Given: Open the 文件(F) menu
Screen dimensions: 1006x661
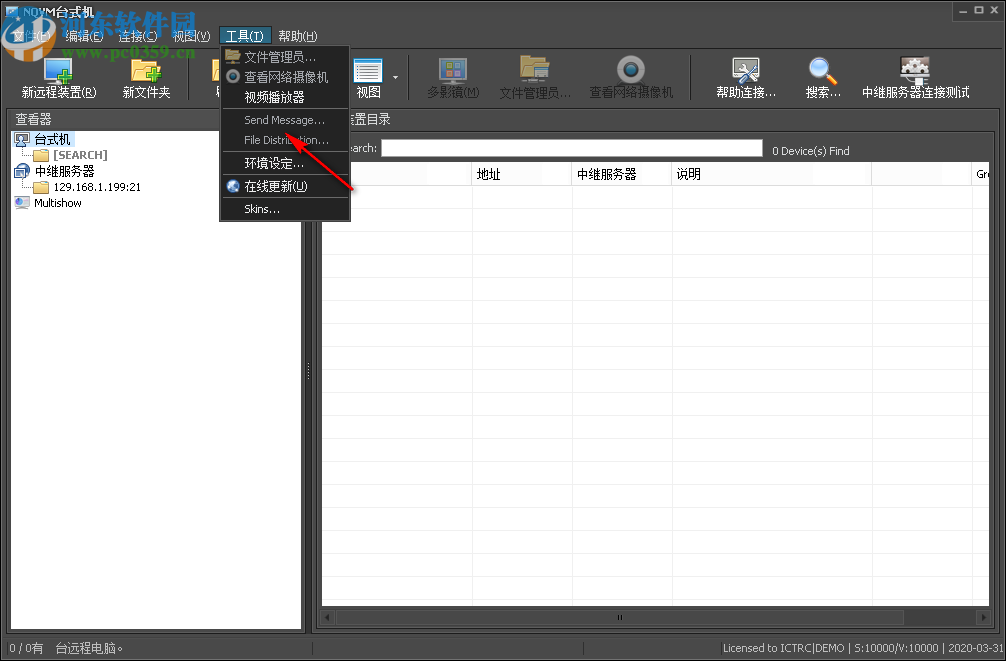Looking at the screenshot, I should pos(31,36).
